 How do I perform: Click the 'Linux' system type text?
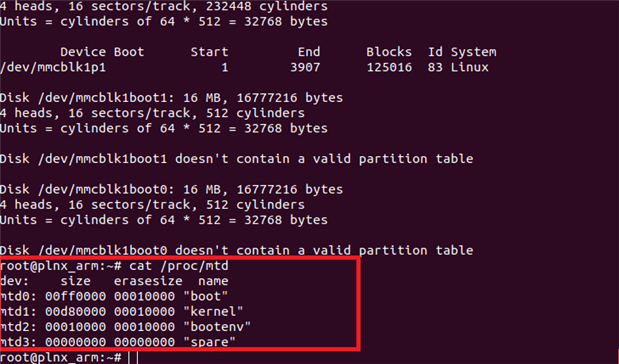tap(469, 67)
